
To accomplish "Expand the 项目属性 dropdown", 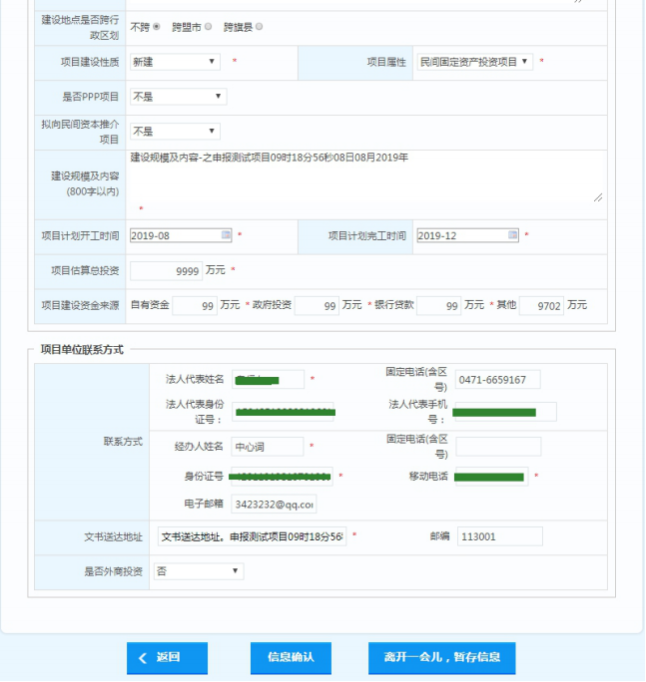I will (x=475, y=62).
